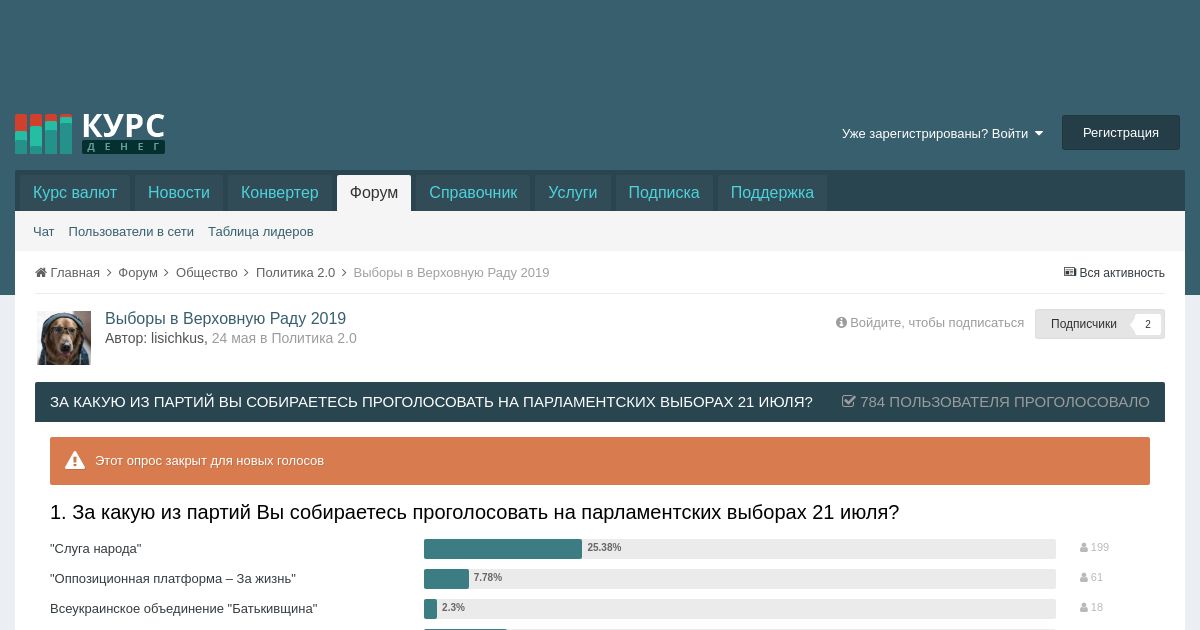
Task: Click the checkmark icon next to 784 voters
Action: pyautogui.click(x=849, y=401)
